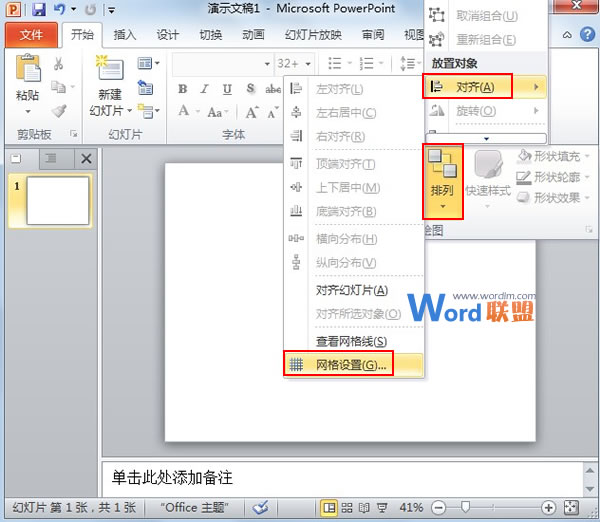
Task: Click the Redo/repeat icon
Action: 90,9
